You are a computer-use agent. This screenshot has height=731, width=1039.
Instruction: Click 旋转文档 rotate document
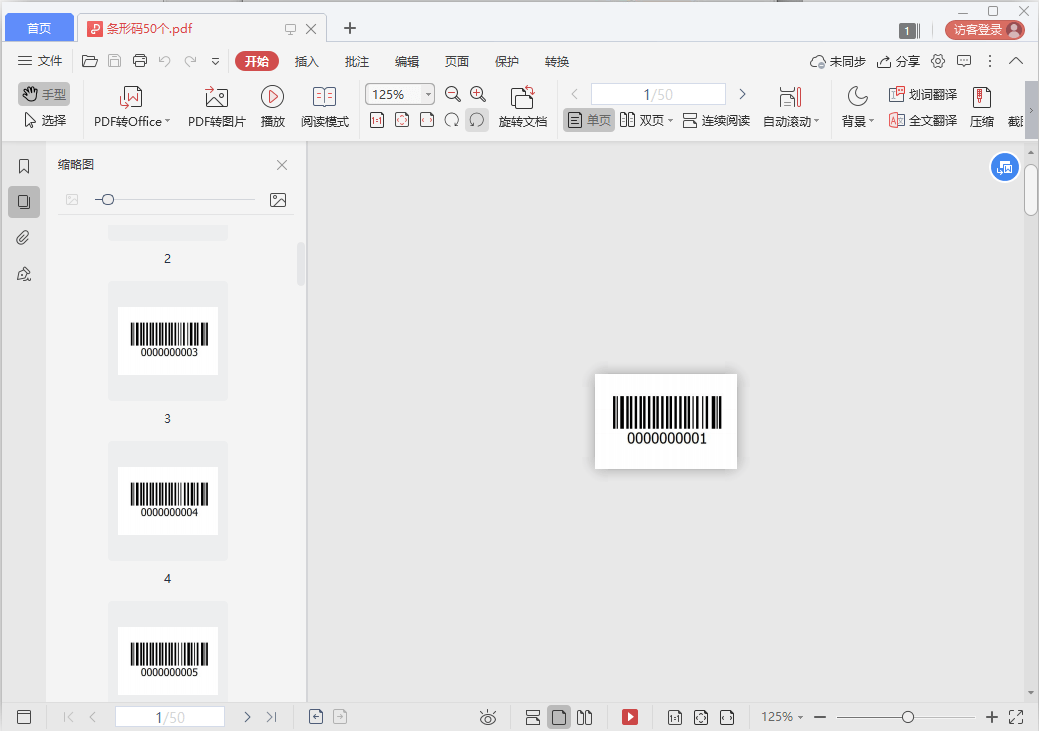523,106
